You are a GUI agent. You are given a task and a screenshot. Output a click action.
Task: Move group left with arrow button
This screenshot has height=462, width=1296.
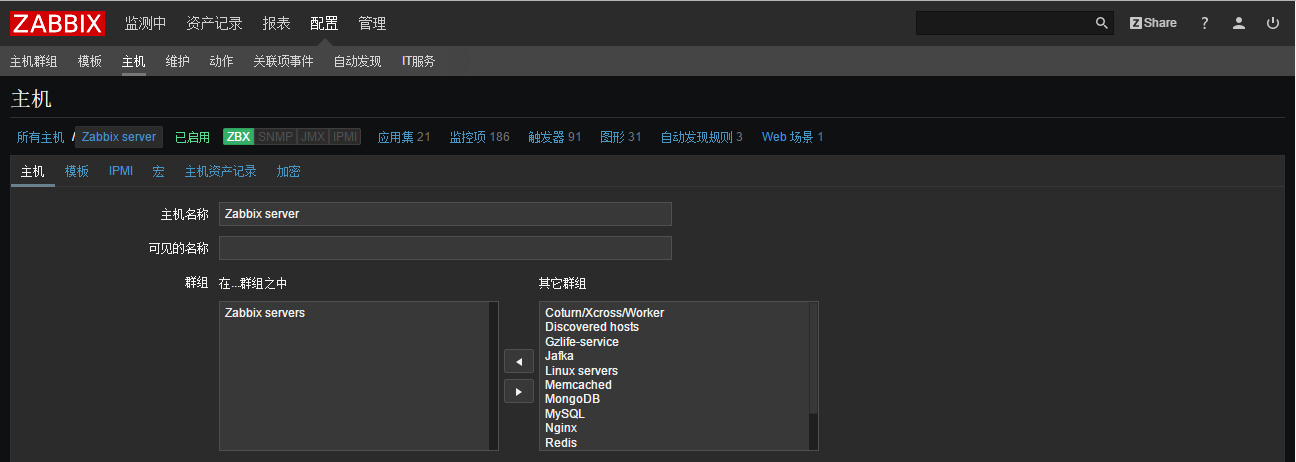coord(518,361)
